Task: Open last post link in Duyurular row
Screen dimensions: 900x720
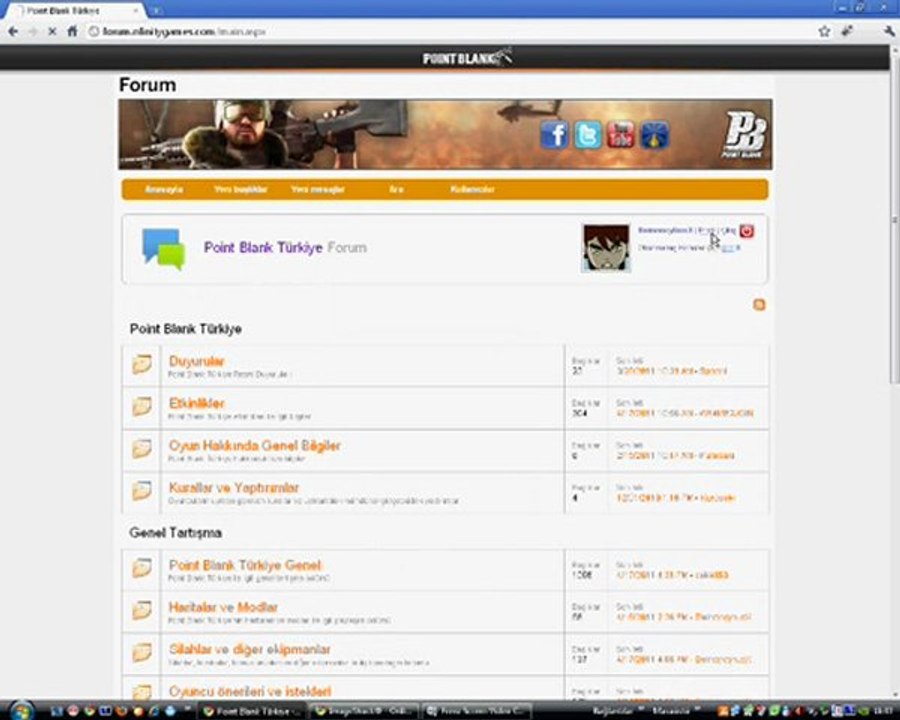Action: tap(671, 371)
